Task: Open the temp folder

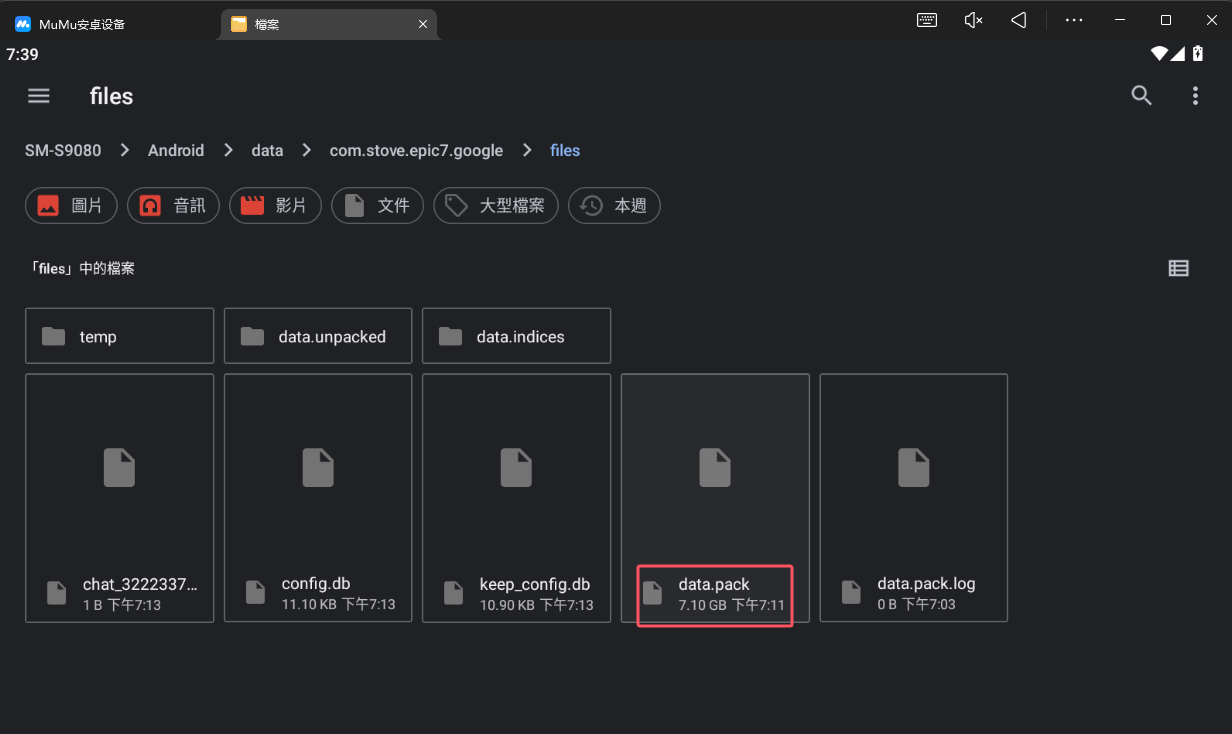Action: point(119,336)
